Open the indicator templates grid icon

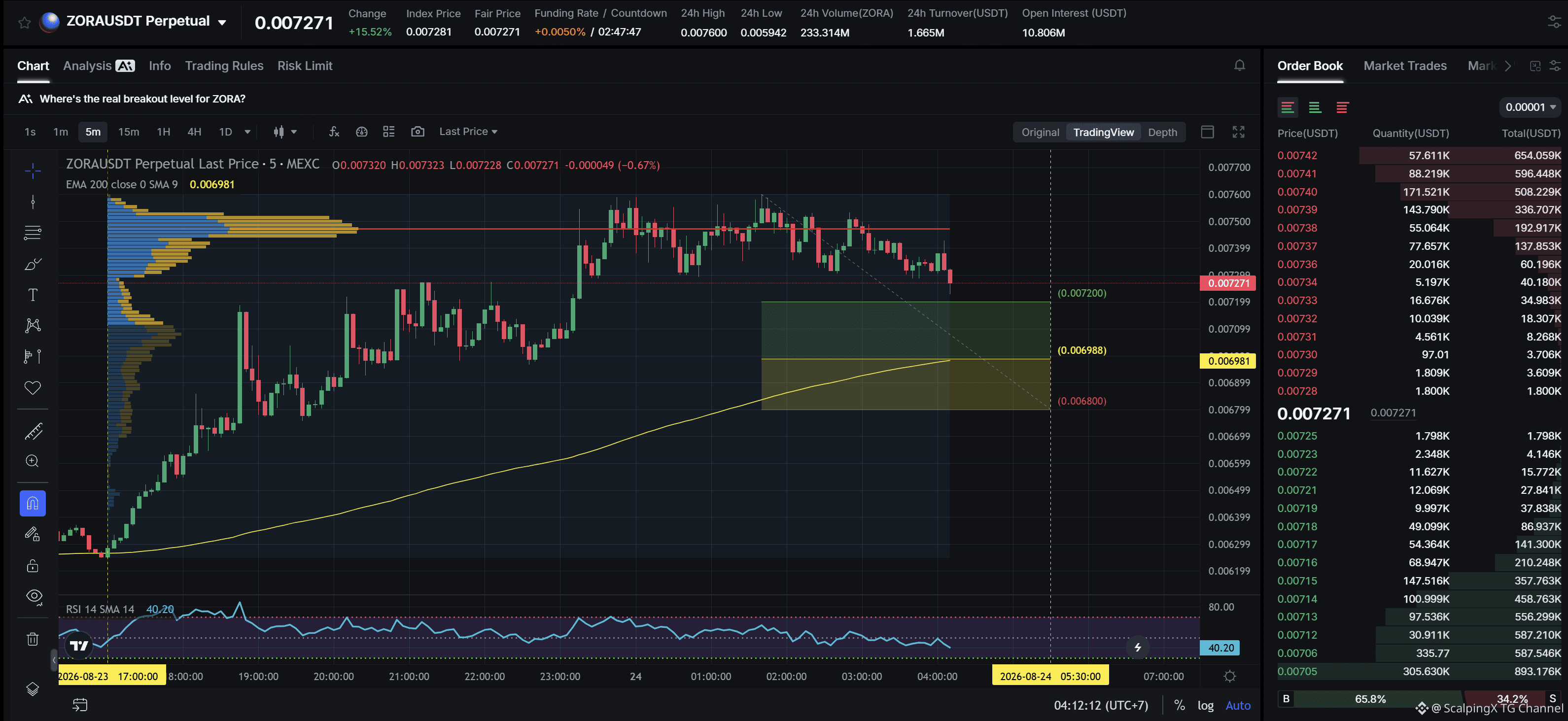389,132
